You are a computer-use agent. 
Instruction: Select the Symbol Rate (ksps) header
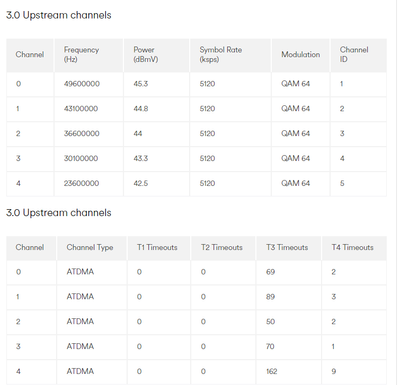point(221,54)
